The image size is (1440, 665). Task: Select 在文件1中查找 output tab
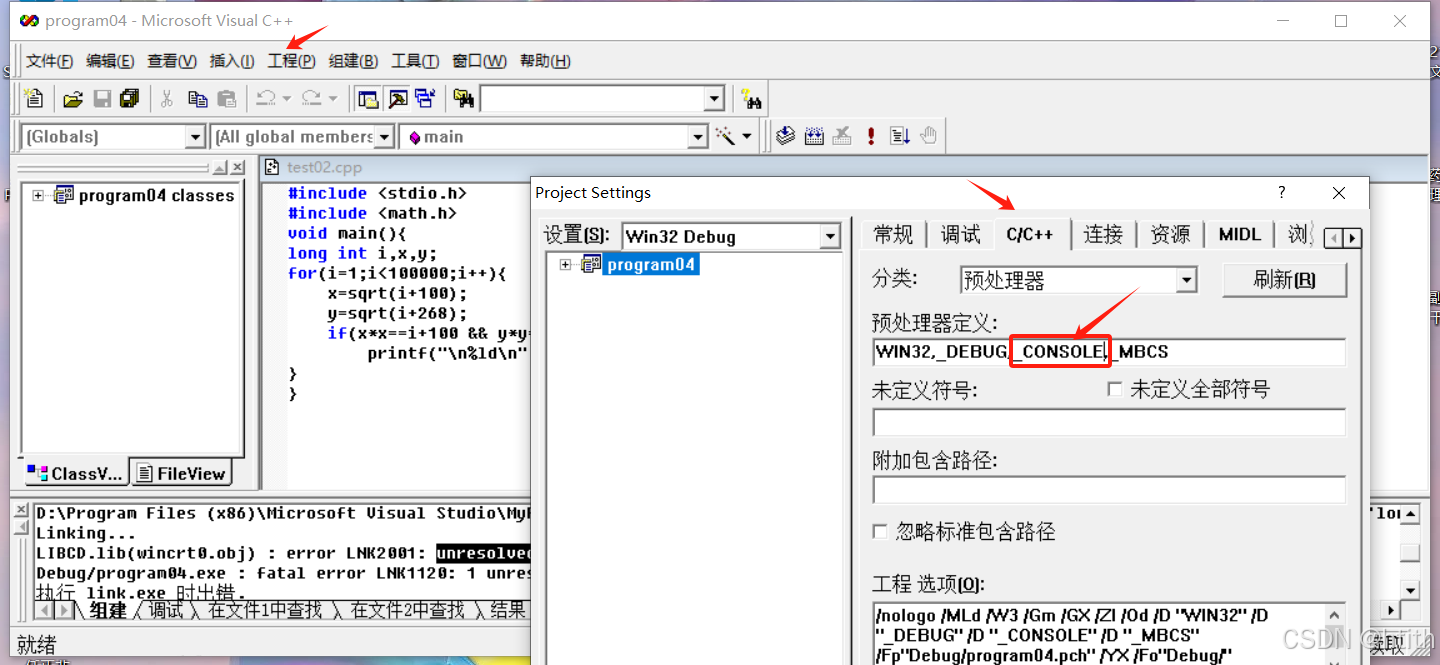coord(266,609)
